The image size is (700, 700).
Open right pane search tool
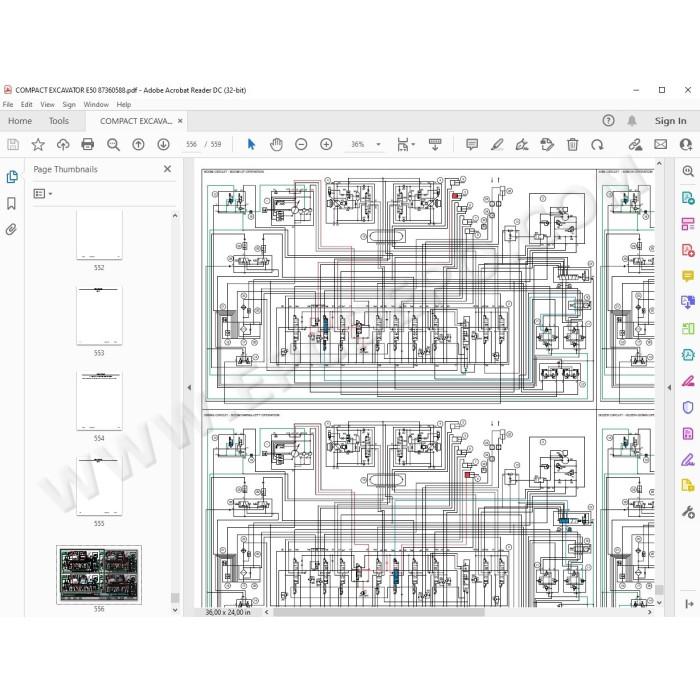[x=688, y=171]
